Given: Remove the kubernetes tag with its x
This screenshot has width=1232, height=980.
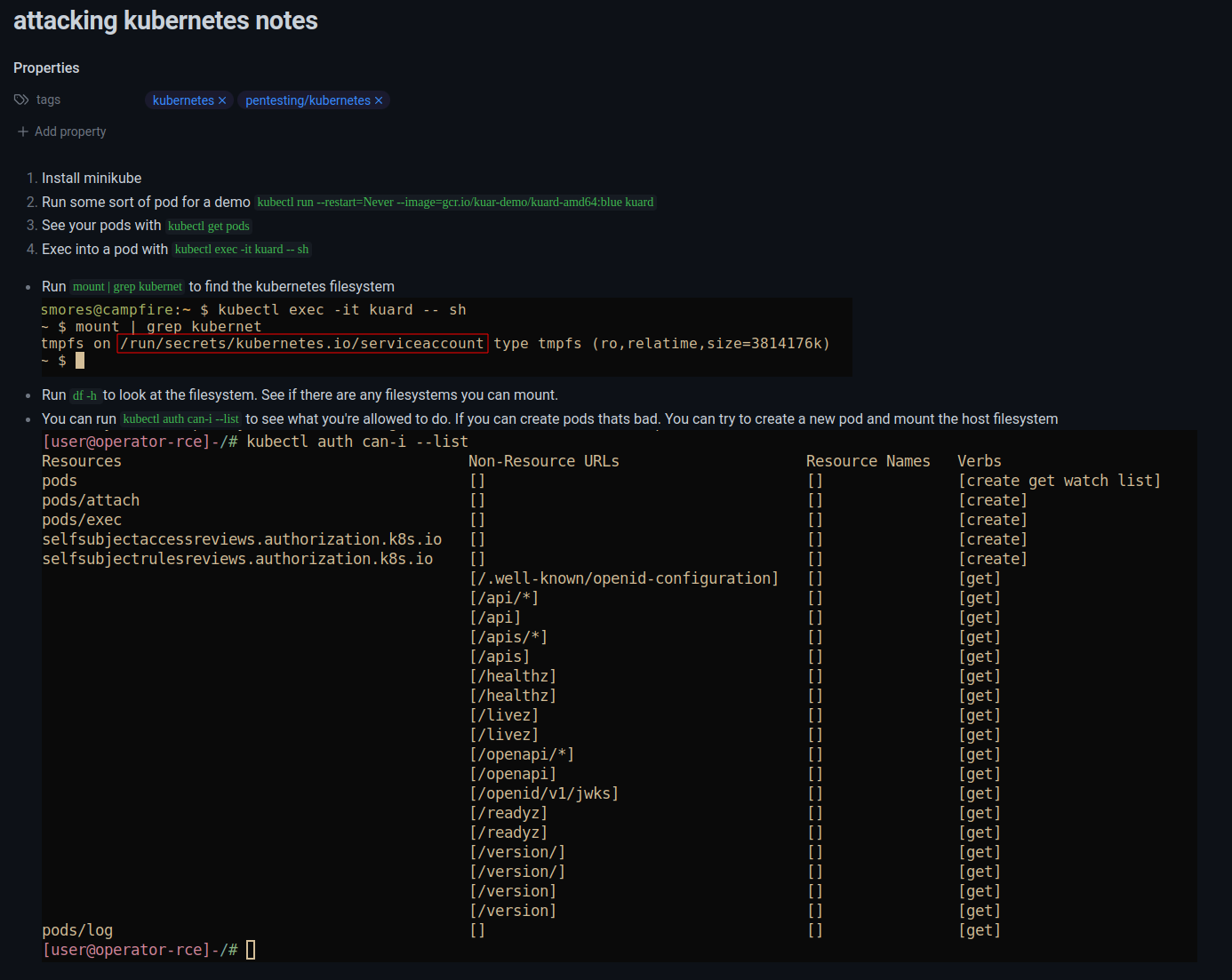Looking at the screenshot, I should [x=222, y=100].
